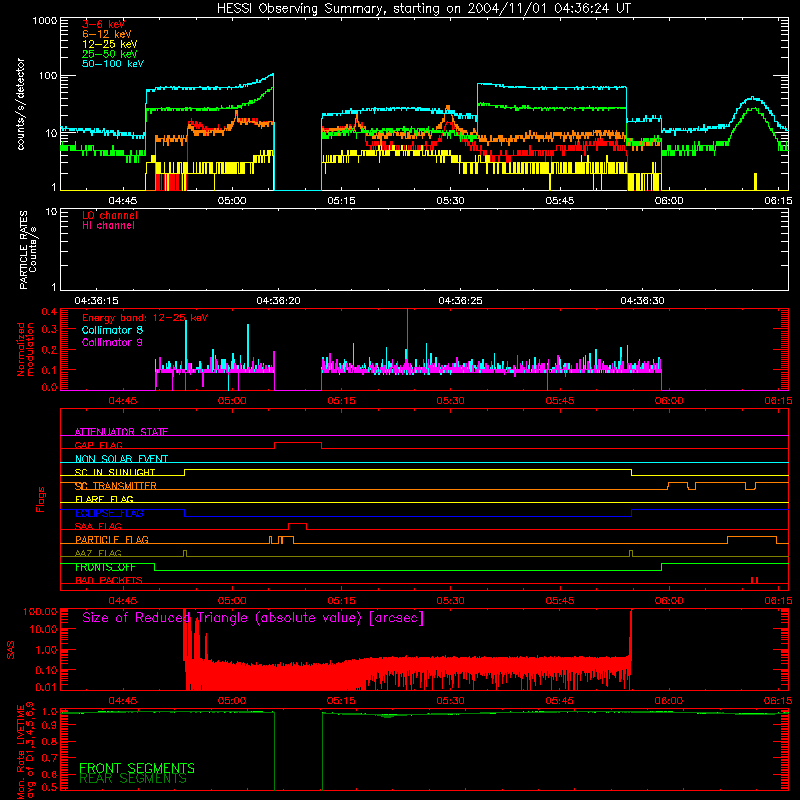Click the Mon. Rate LIVETIME axis title
Screen dimensions: 800x800
(26, 751)
